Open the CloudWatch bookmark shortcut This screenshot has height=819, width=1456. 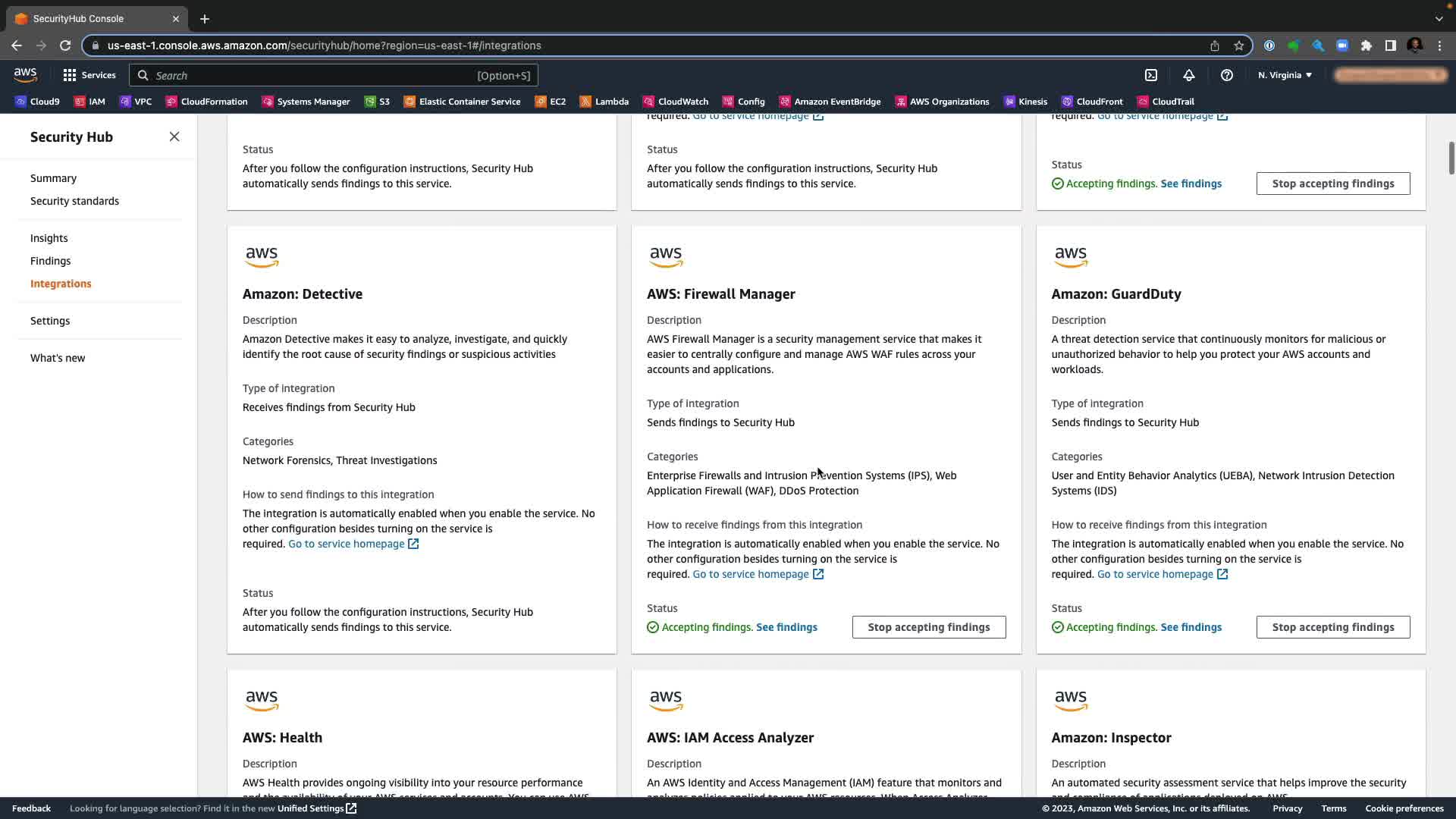(675, 102)
